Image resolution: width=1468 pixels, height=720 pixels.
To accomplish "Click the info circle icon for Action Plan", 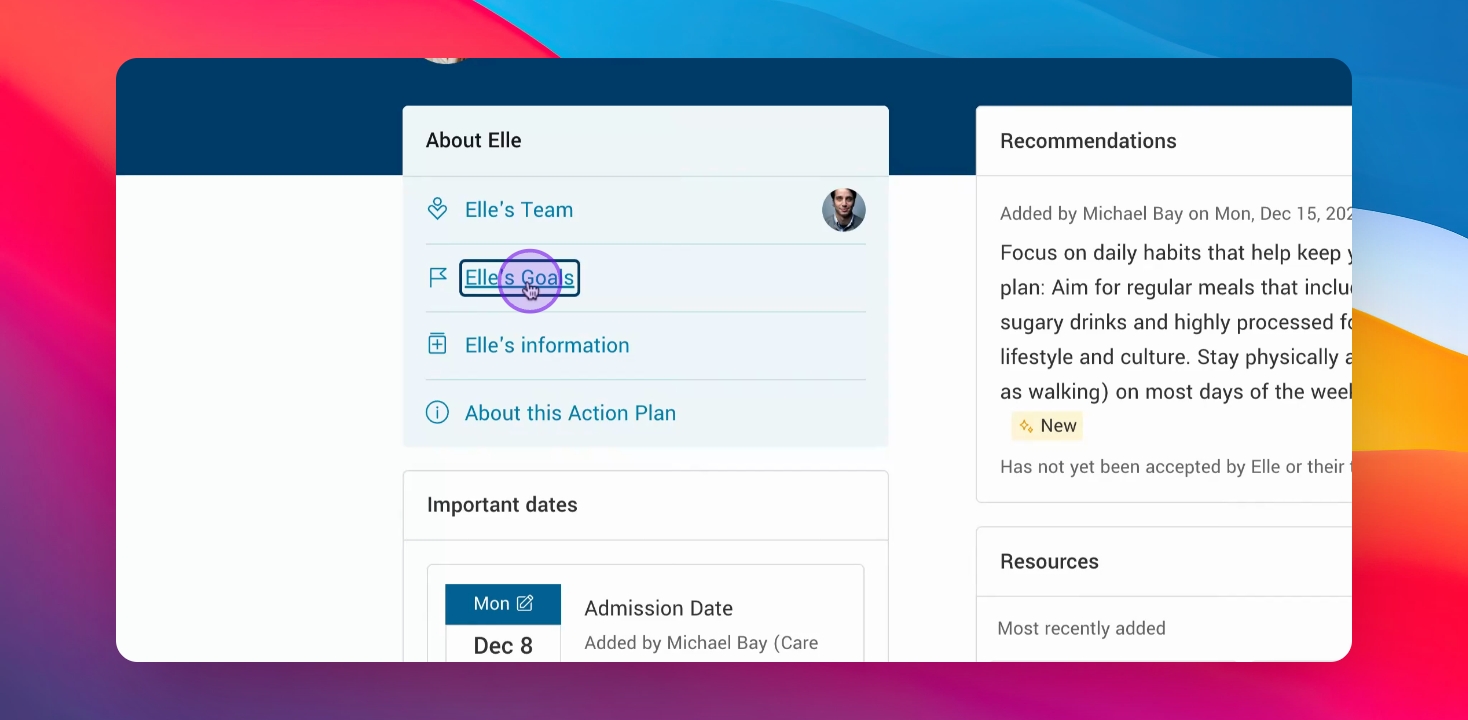I will (437, 413).
